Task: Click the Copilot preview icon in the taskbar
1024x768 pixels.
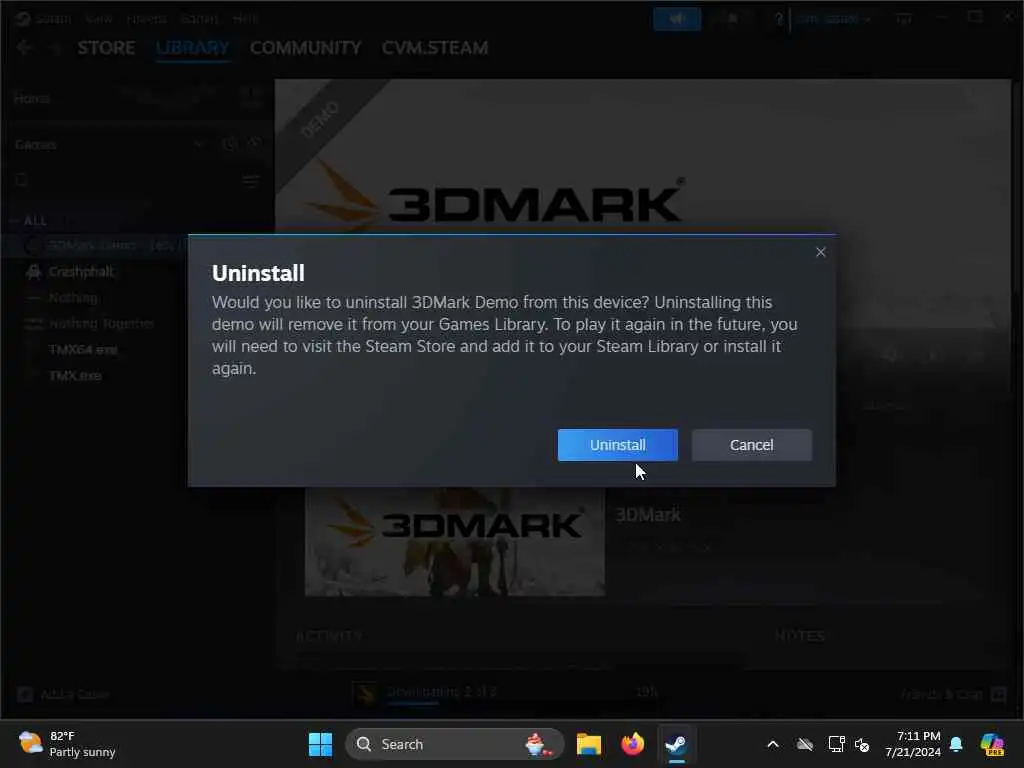Action: coord(993,744)
